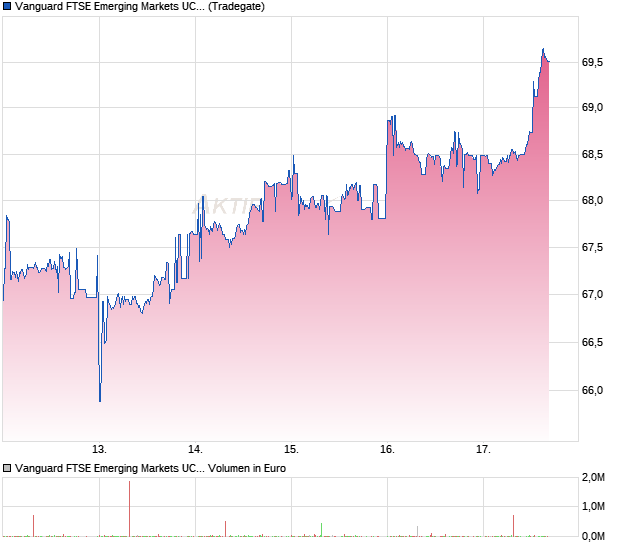Screen dimensions: 620x546
Task: Click the 1,0M volume axis label
Action: [593, 506]
